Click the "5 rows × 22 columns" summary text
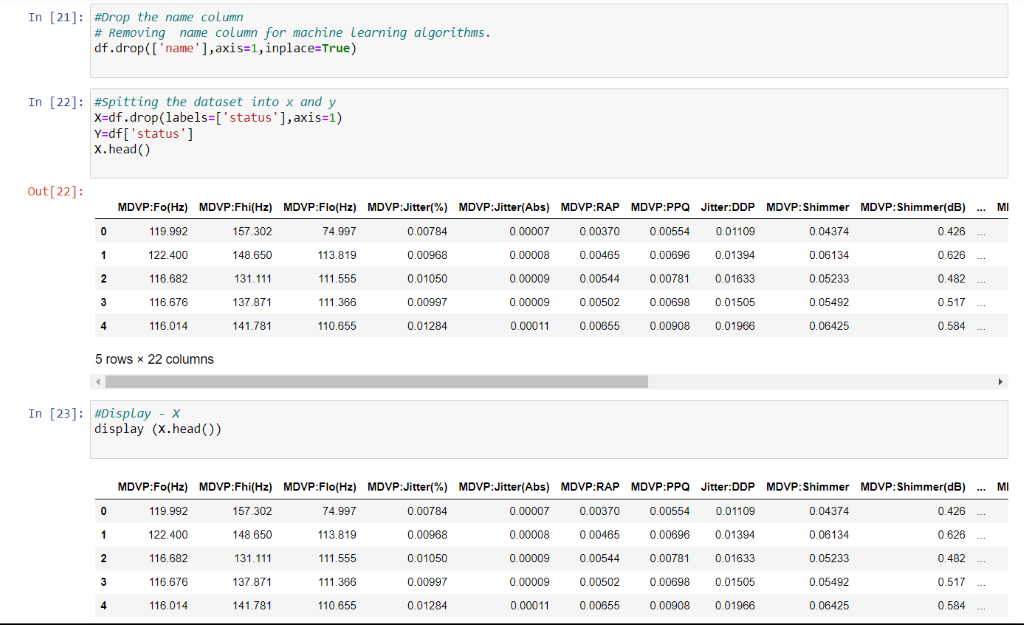The width and height of the screenshot is (1024, 625). pos(154,360)
